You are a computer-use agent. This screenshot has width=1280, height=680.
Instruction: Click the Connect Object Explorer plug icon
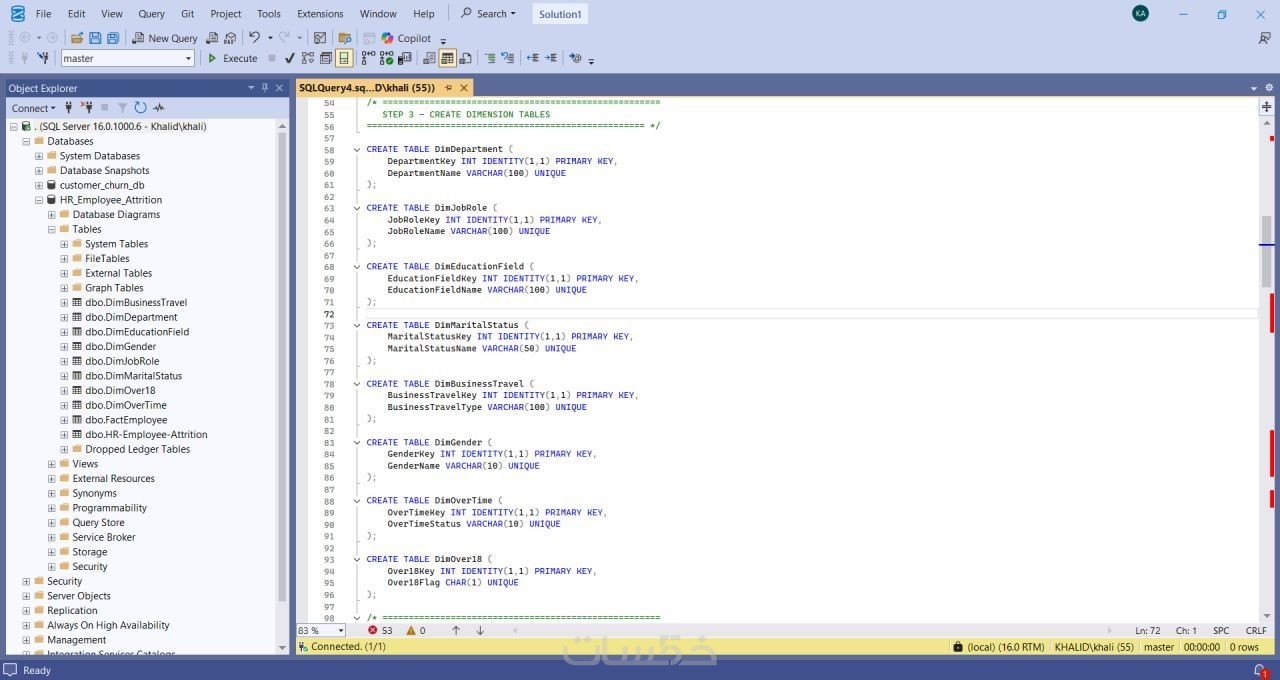coord(69,108)
